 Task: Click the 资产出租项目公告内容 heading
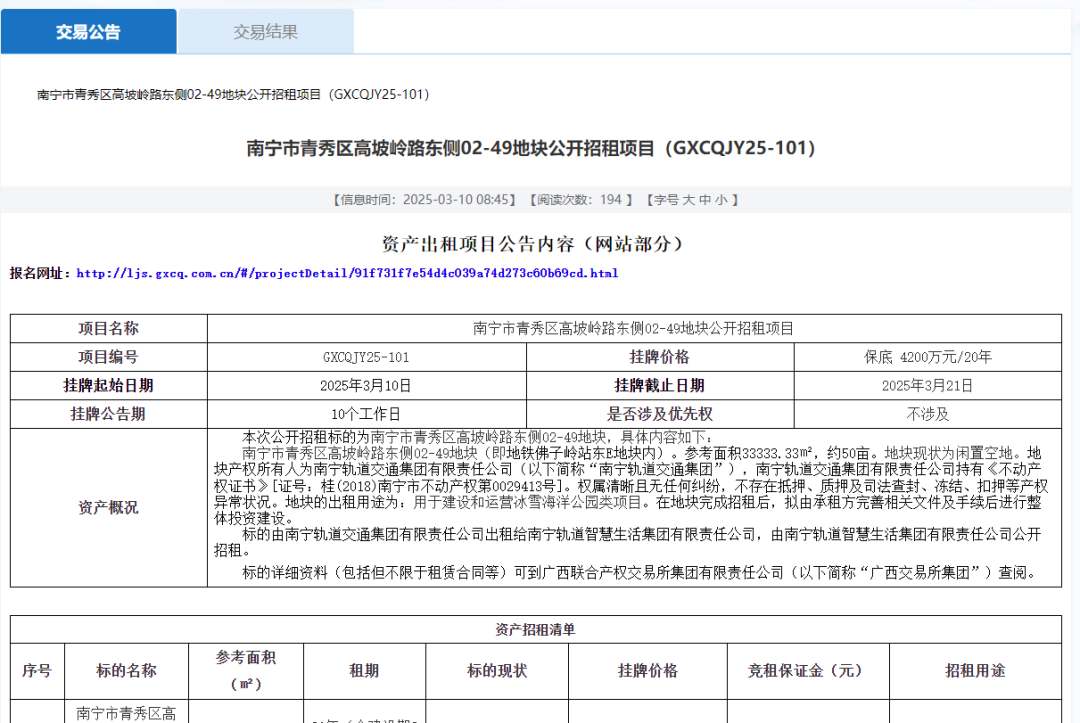click(532, 244)
